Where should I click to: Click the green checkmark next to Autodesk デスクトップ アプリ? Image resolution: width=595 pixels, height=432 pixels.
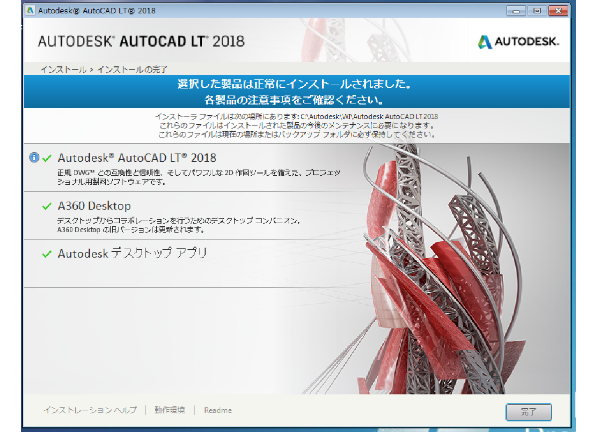coord(47,254)
